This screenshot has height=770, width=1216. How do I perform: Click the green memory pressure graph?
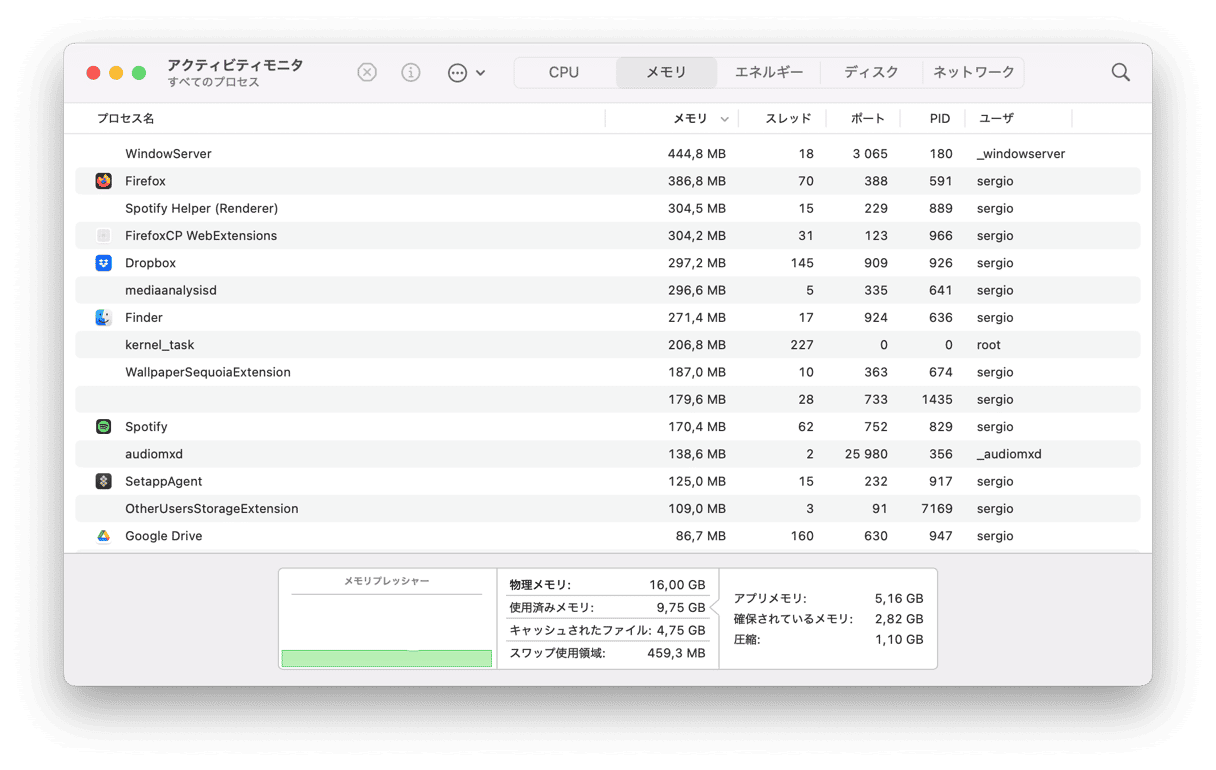386,657
